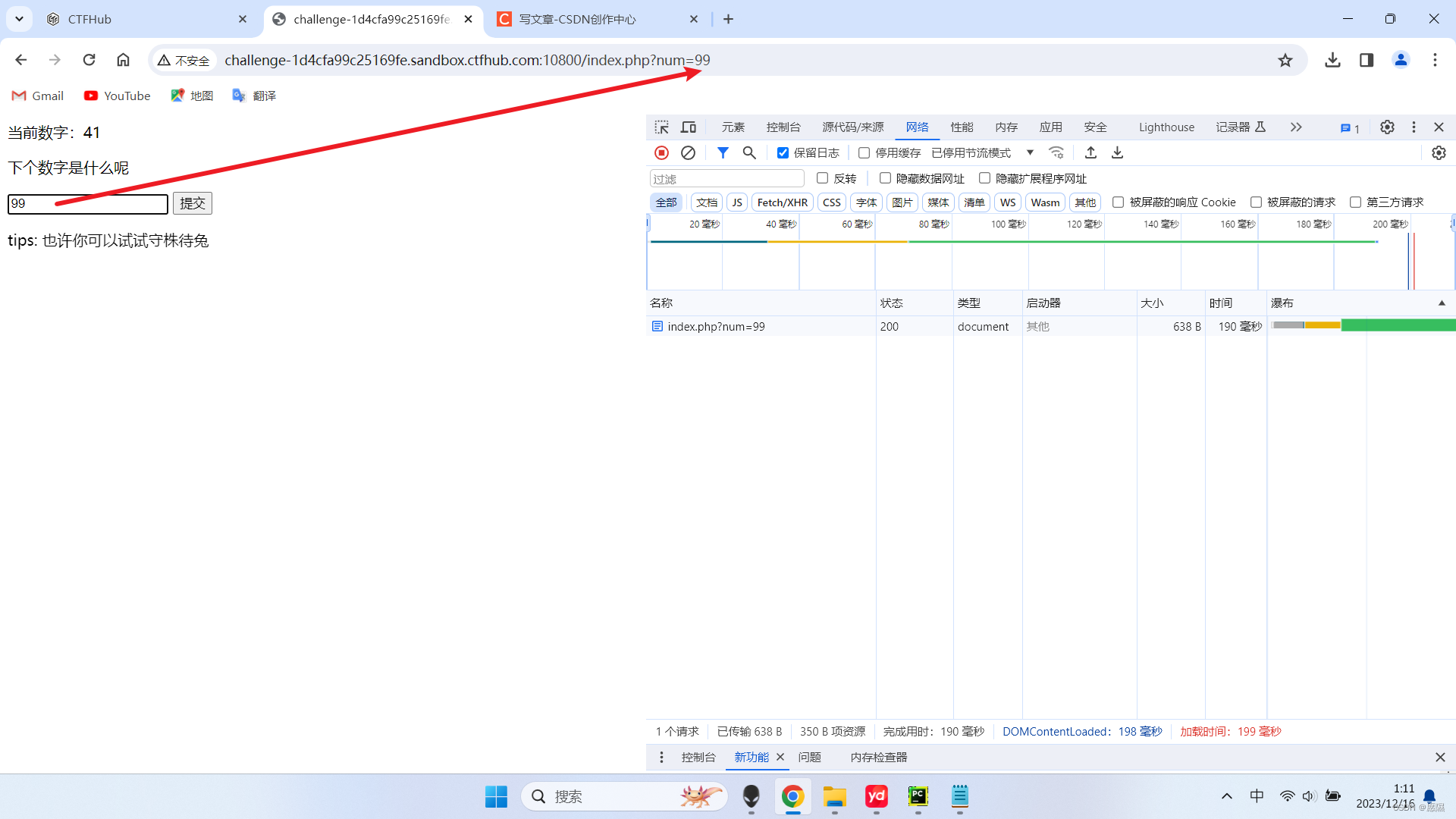1456x819 pixels.
Task: Click the stop recording network log icon
Action: [x=661, y=152]
